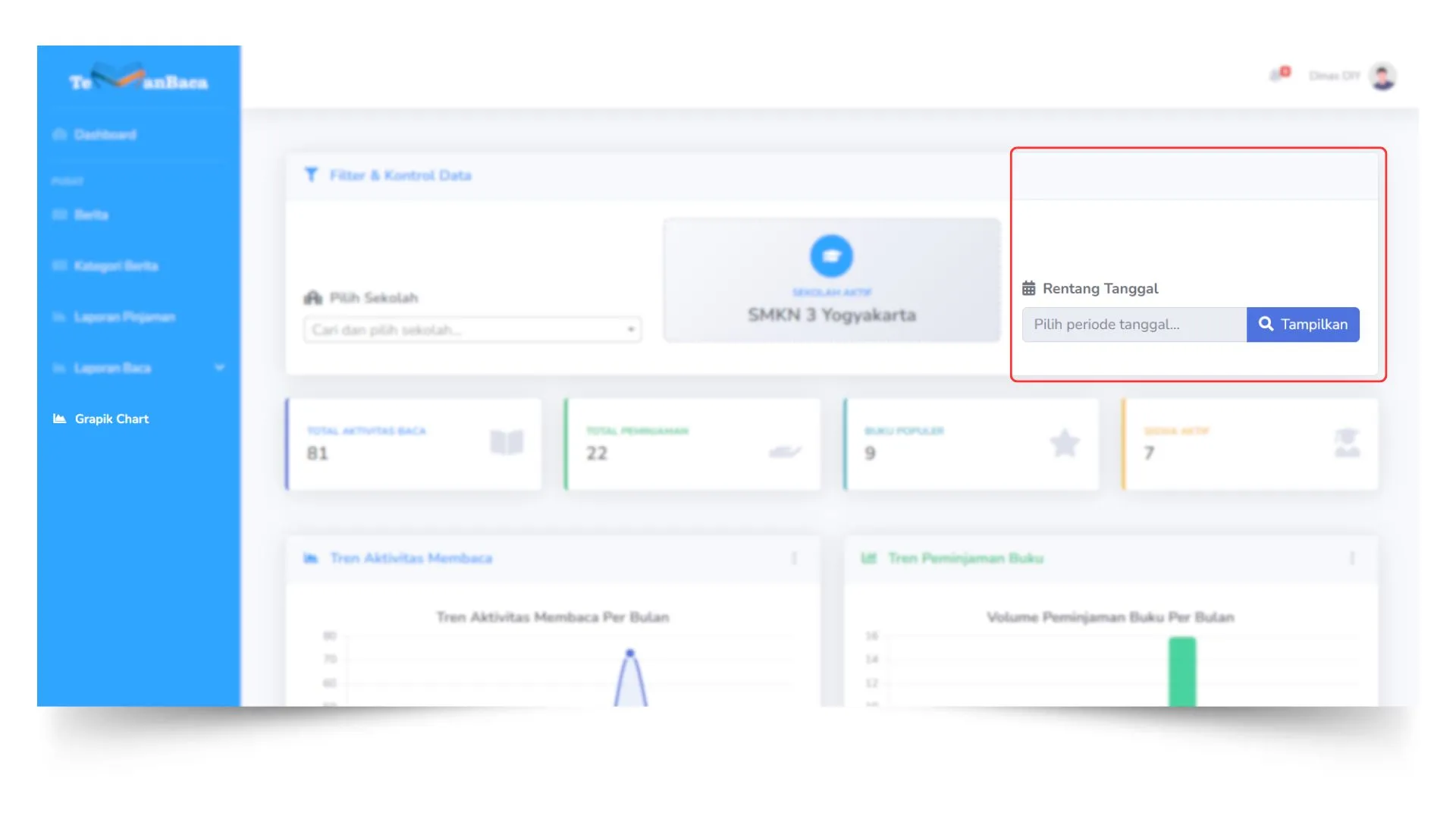Open Tren Peminjaman Buku options menu
Screen dimensions: 1456x819
(1352, 558)
